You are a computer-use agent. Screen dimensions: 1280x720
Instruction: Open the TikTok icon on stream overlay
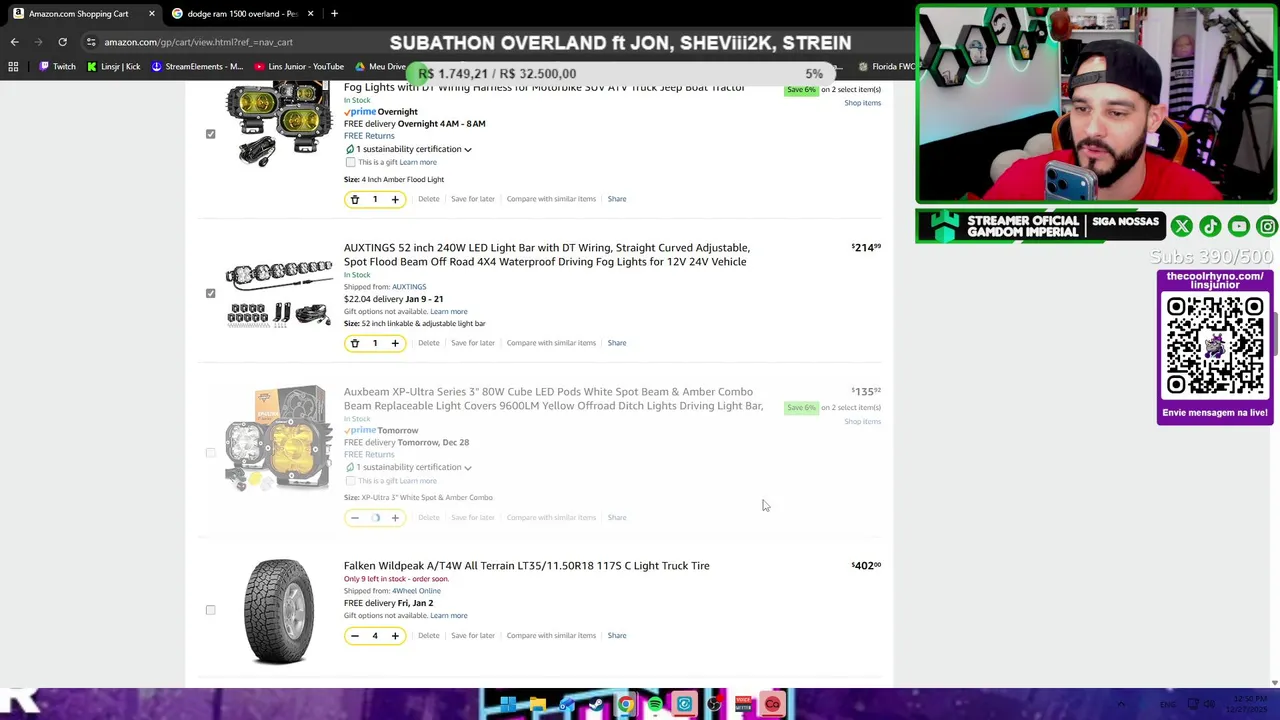(1210, 227)
